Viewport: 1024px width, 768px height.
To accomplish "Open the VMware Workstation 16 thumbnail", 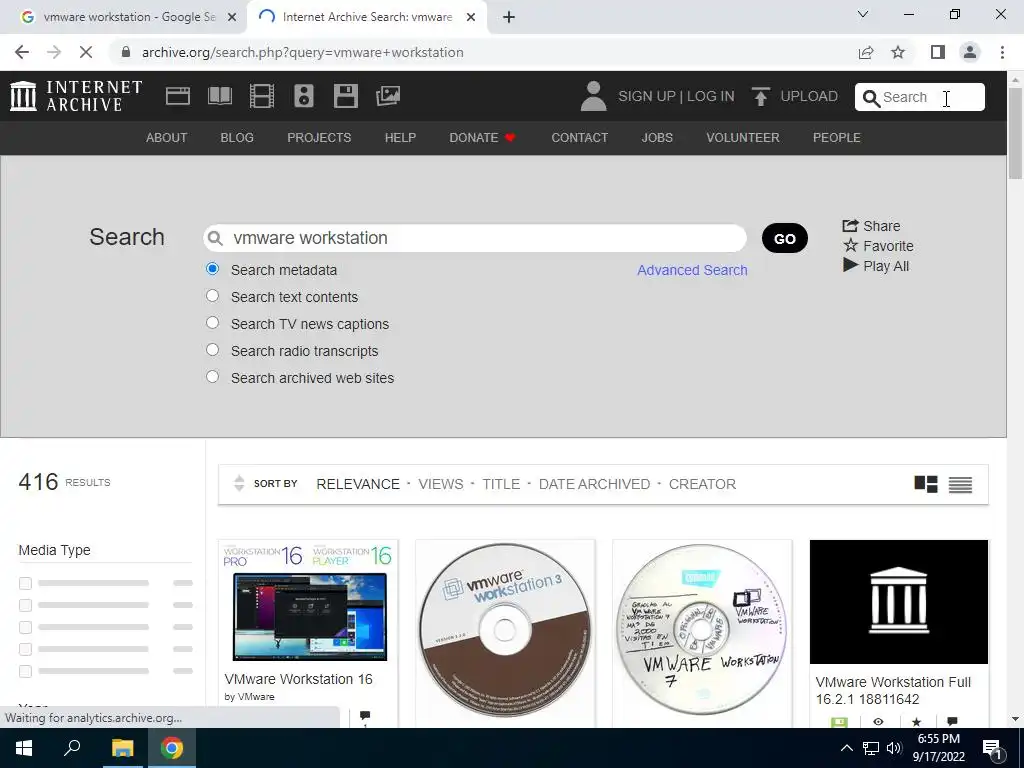I will [x=308, y=601].
